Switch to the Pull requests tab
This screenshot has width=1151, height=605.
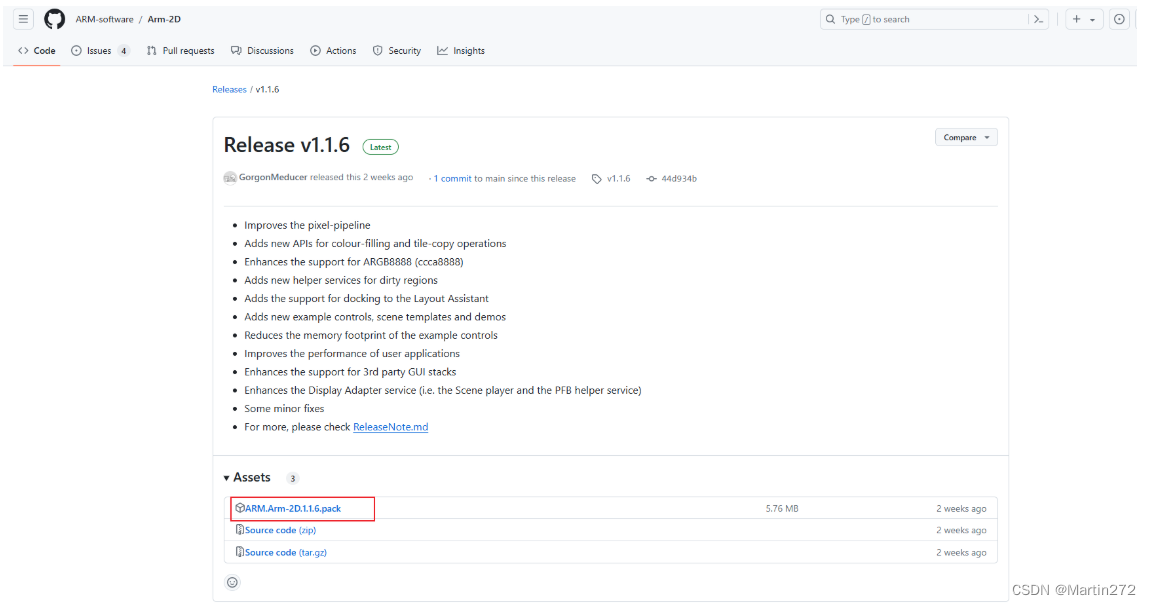[x=181, y=51]
